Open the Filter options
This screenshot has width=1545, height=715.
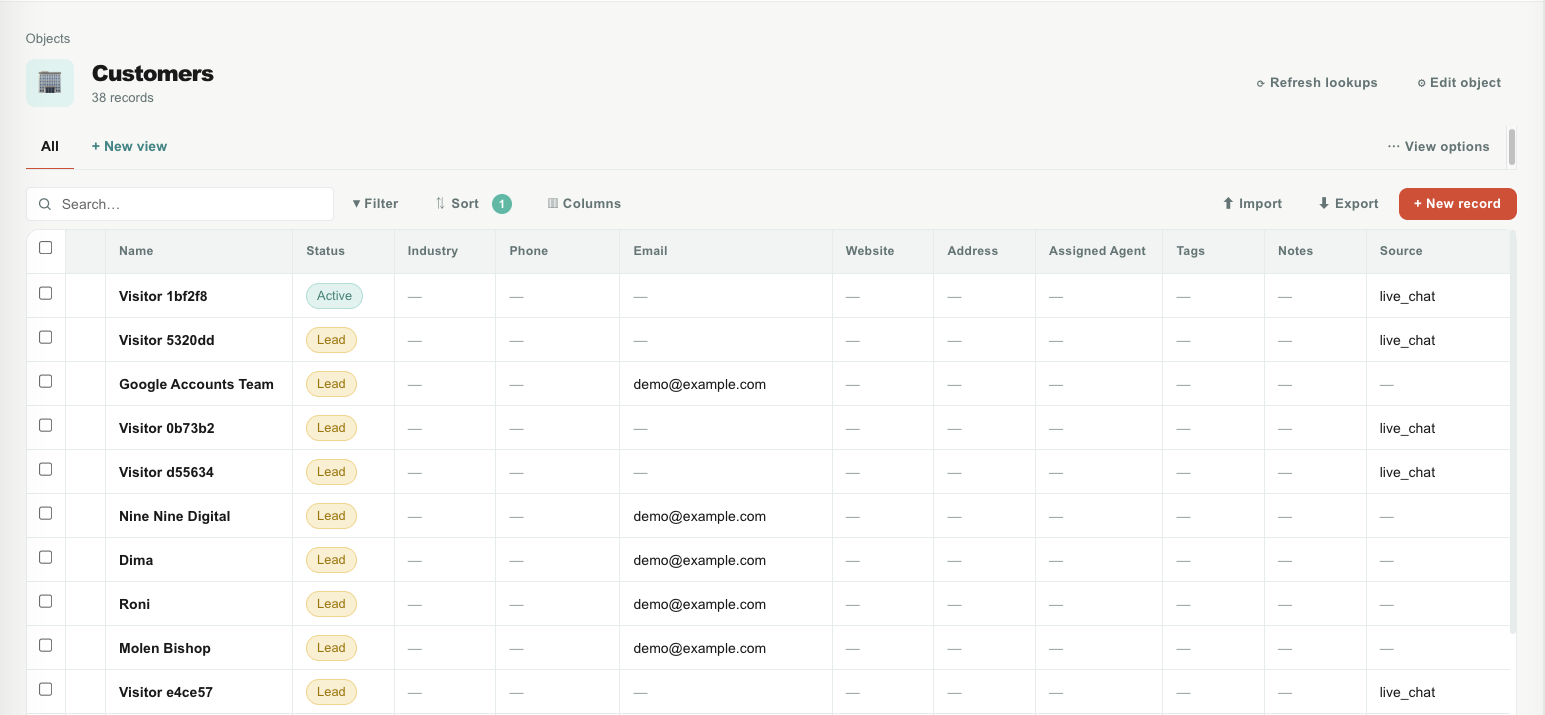(375, 203)
